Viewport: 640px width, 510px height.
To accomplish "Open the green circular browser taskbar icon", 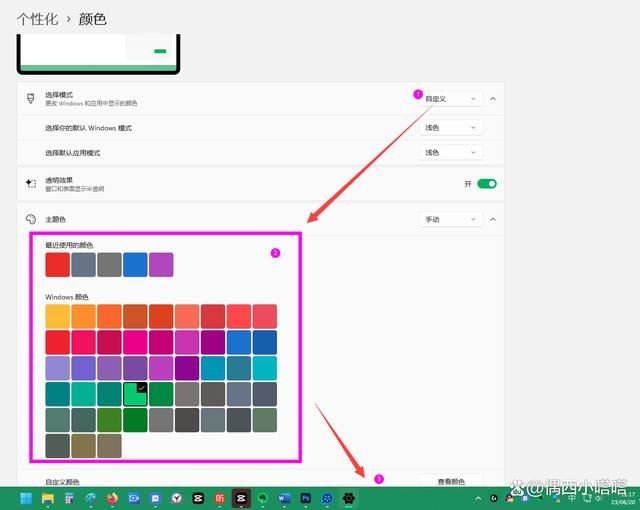I will click(x=263, y=498).
